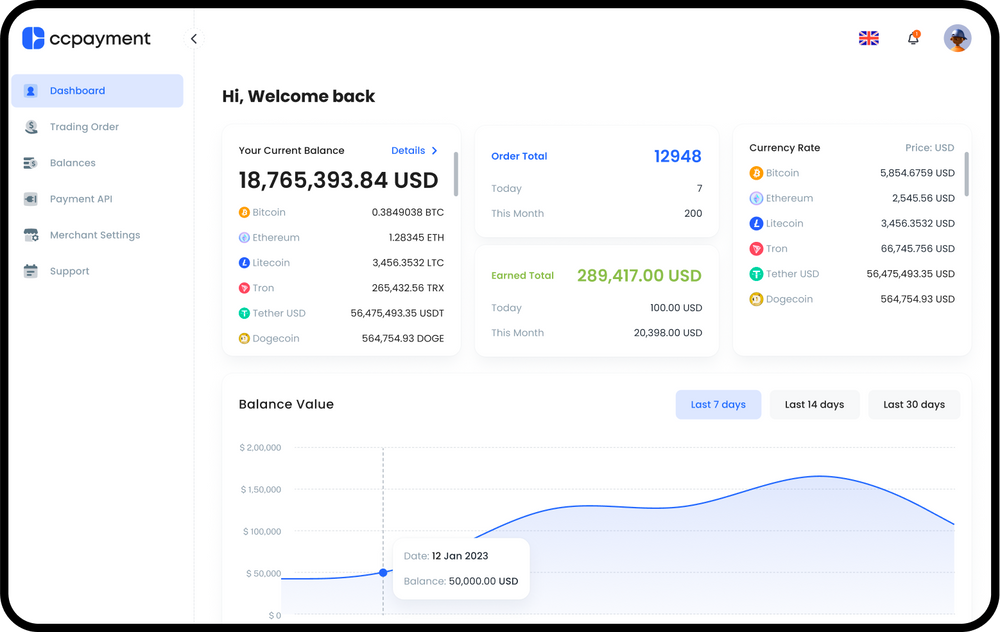The width and height of the screenshot is (1000, 632).
Task: Click the Earned Total heading
Action: pyautogui.click(x=522, y=276)
